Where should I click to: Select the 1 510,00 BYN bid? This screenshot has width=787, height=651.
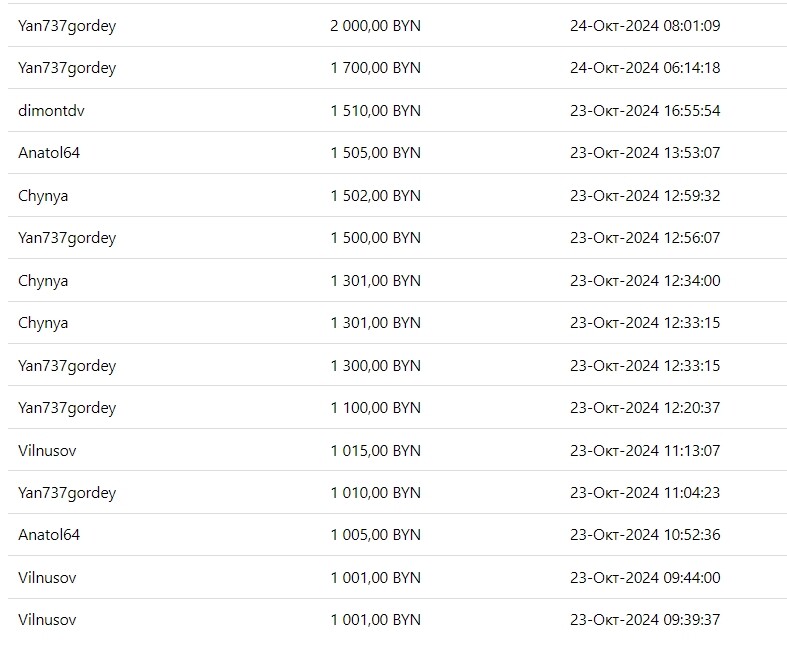(x=375, y=110)
